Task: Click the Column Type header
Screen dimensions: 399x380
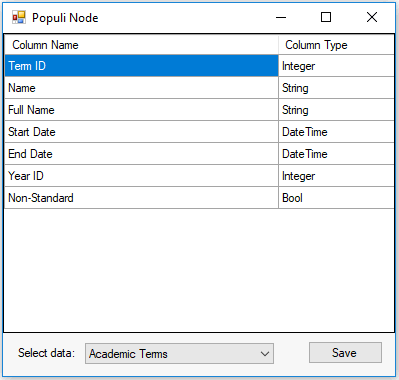Action: [336, 45]
